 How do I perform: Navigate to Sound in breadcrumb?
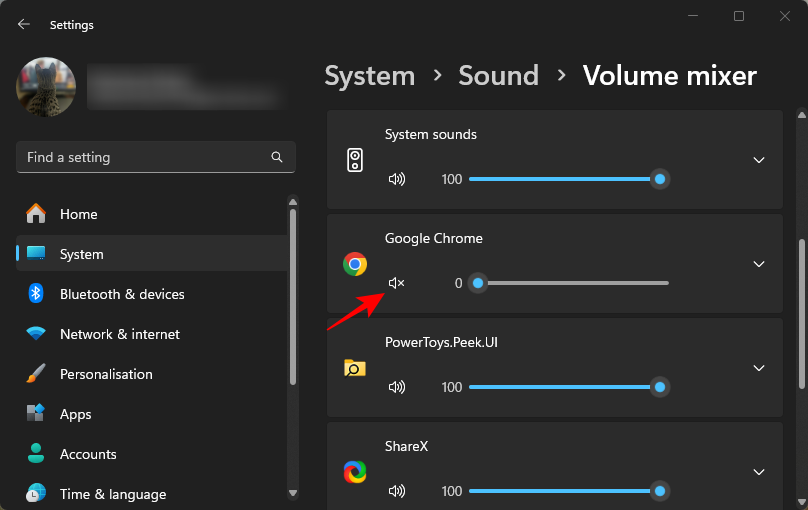(x=498, y=76)
